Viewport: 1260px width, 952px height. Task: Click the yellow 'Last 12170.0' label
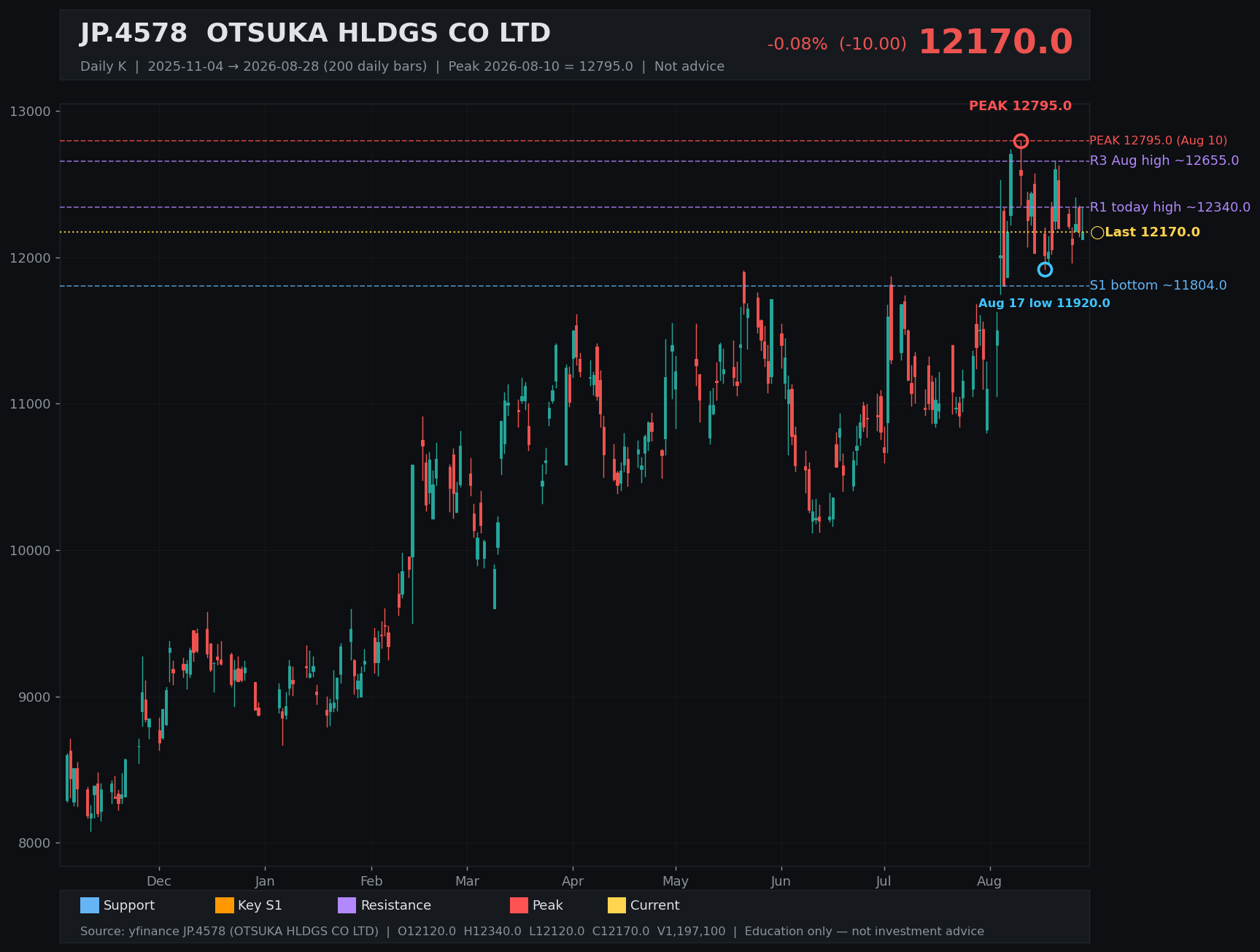pos(1152,232)
